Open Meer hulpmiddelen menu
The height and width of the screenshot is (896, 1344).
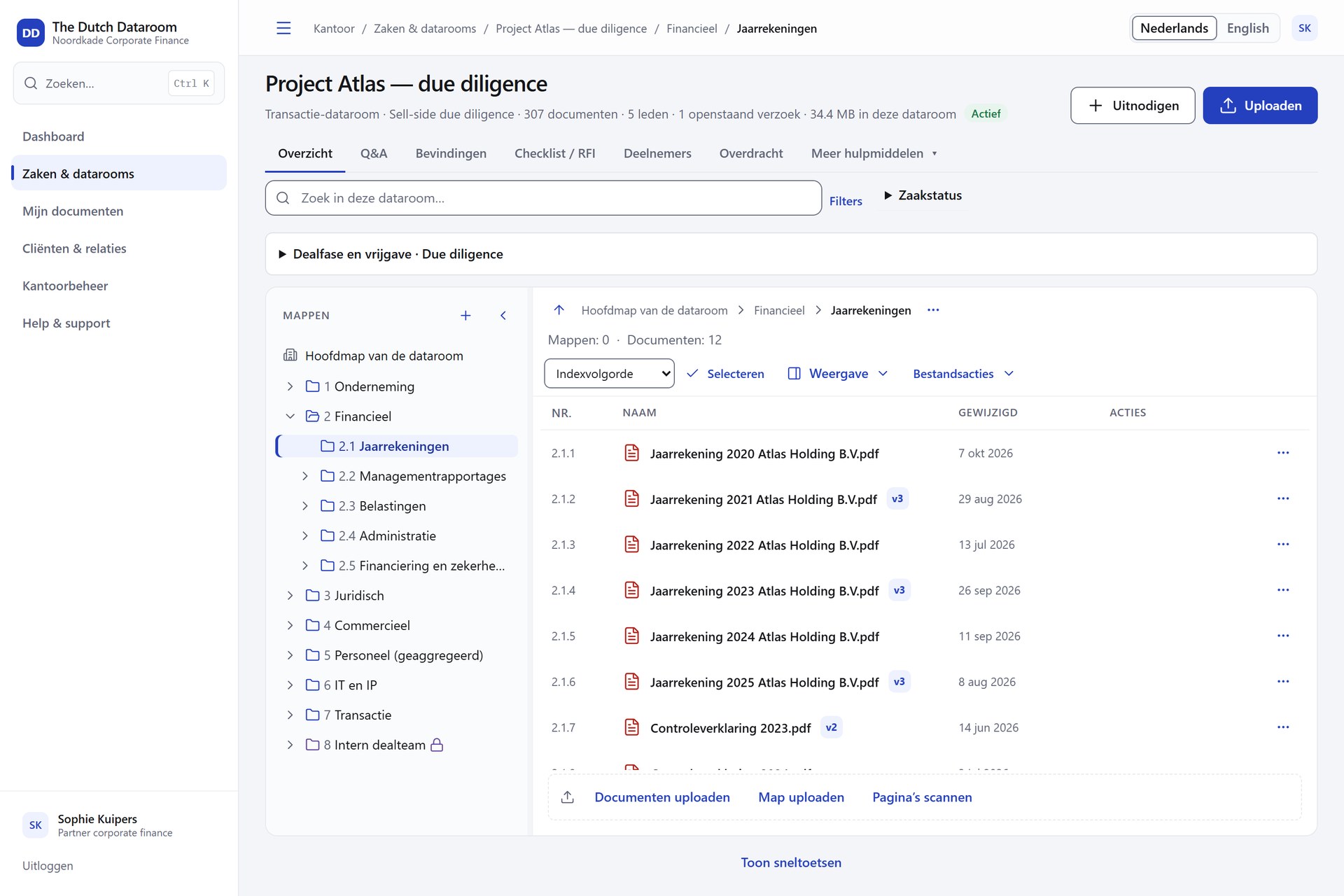pos(874,153)
